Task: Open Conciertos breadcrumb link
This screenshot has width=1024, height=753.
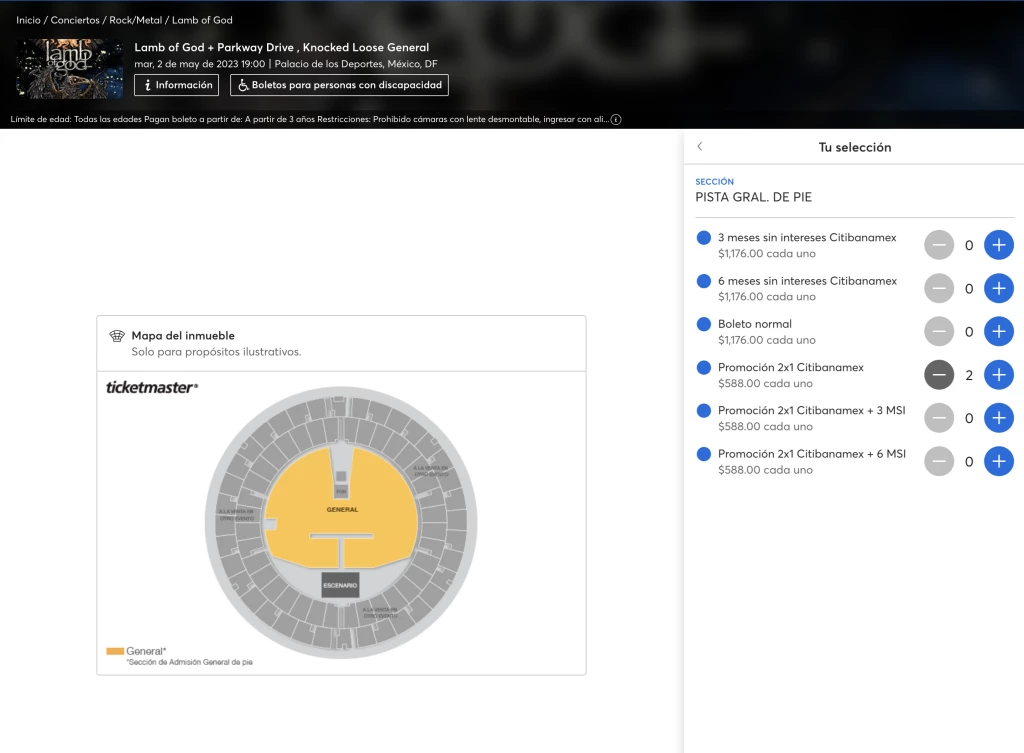Action: pos(75,20)
